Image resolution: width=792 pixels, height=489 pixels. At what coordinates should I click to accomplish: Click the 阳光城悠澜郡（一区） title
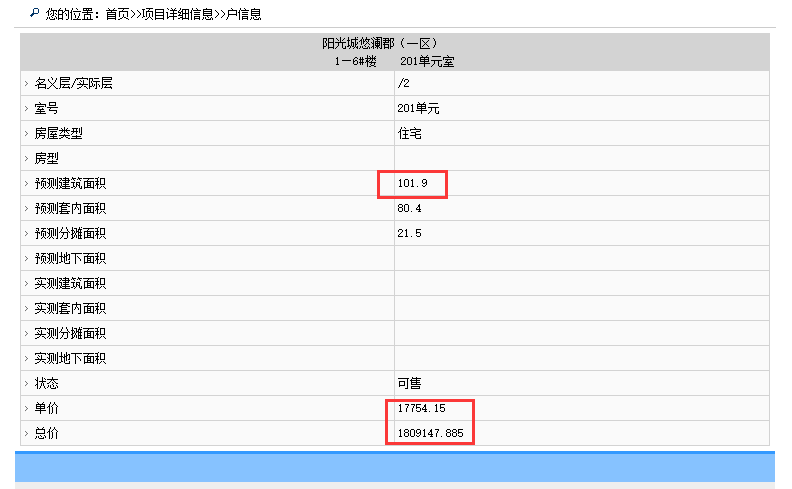click(380, 43)
